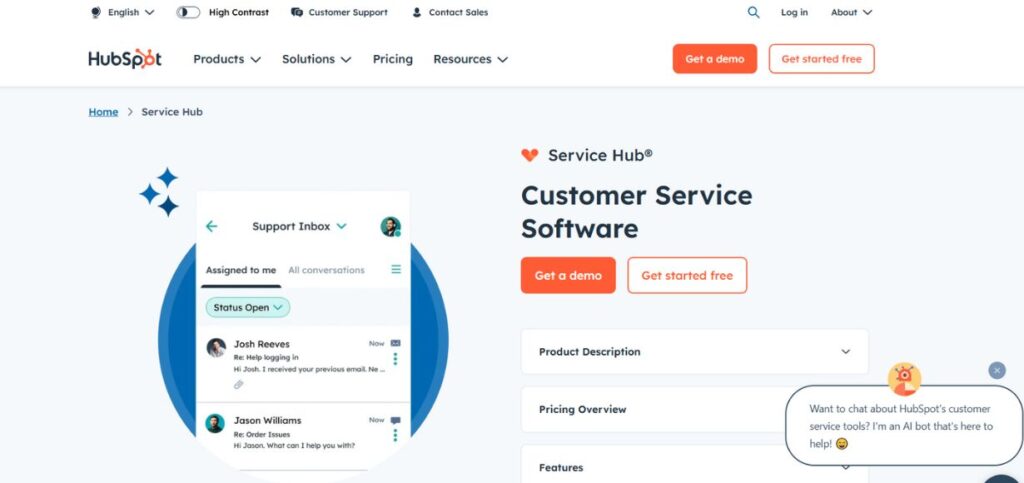Click the Get a demo header button
This screenshot has width=1024, height=483.
click(x=714, y=59)
